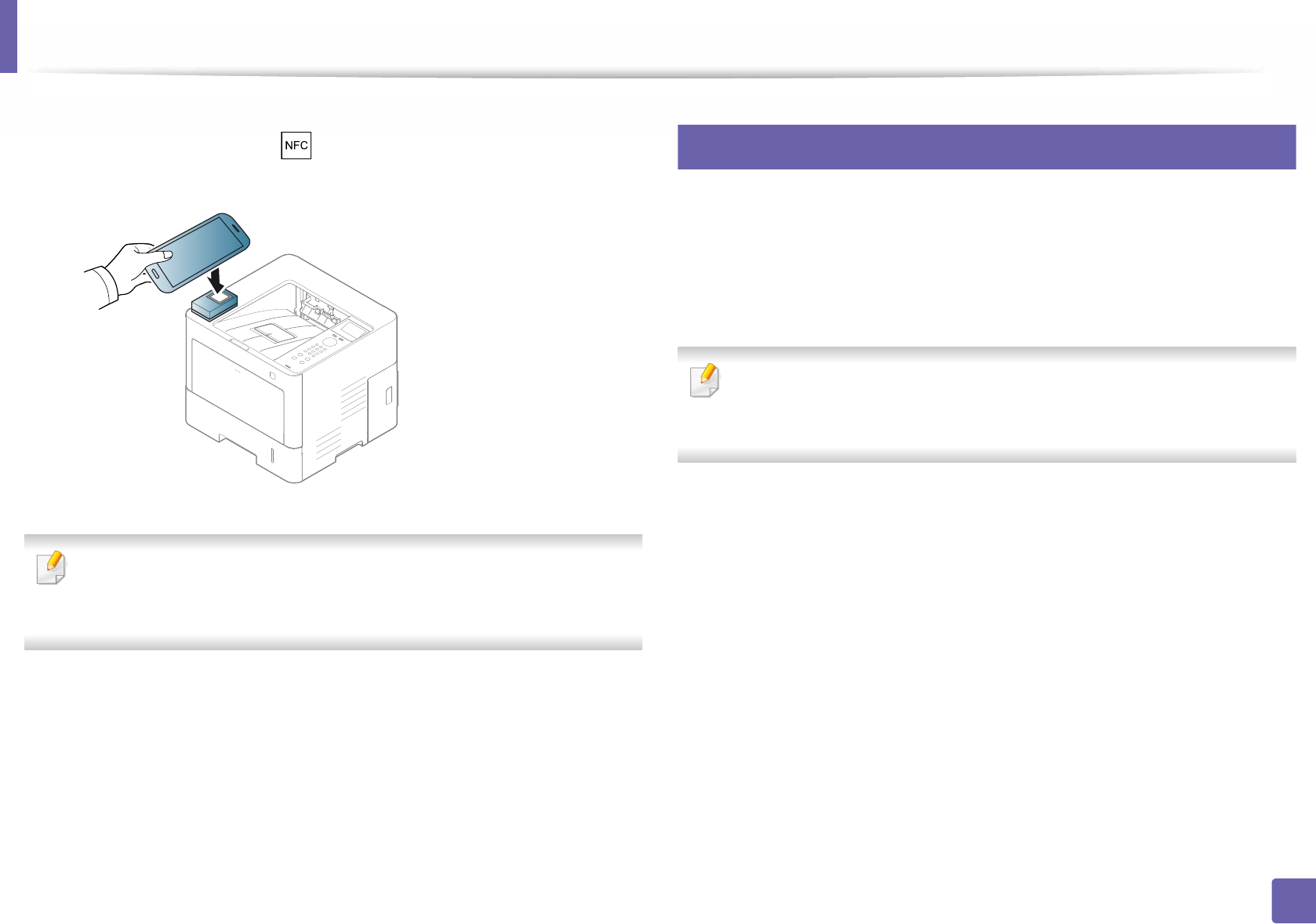Click the smartphone screen in illustration
Image resolution: width=1316 pixels, height=924 pixels.
pos(200,251)
